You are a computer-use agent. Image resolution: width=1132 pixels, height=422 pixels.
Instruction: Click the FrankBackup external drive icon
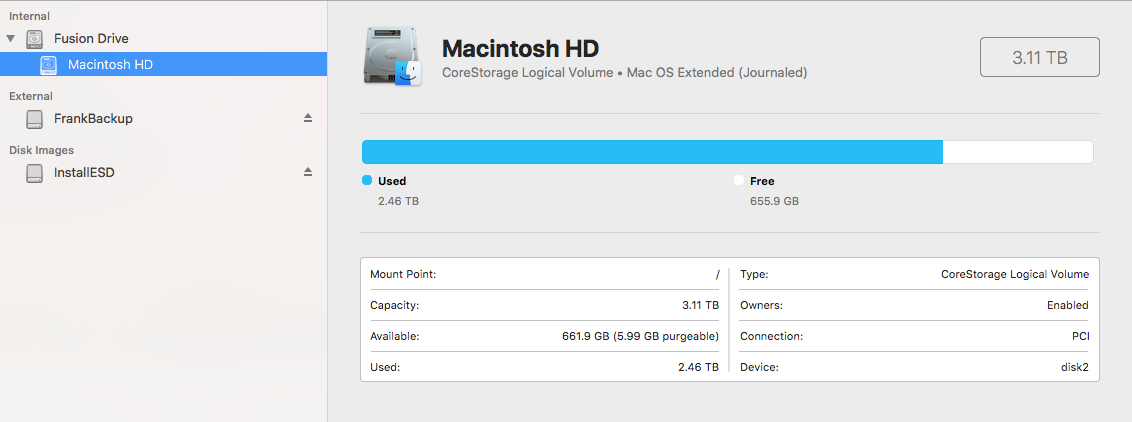click(35, 119)
